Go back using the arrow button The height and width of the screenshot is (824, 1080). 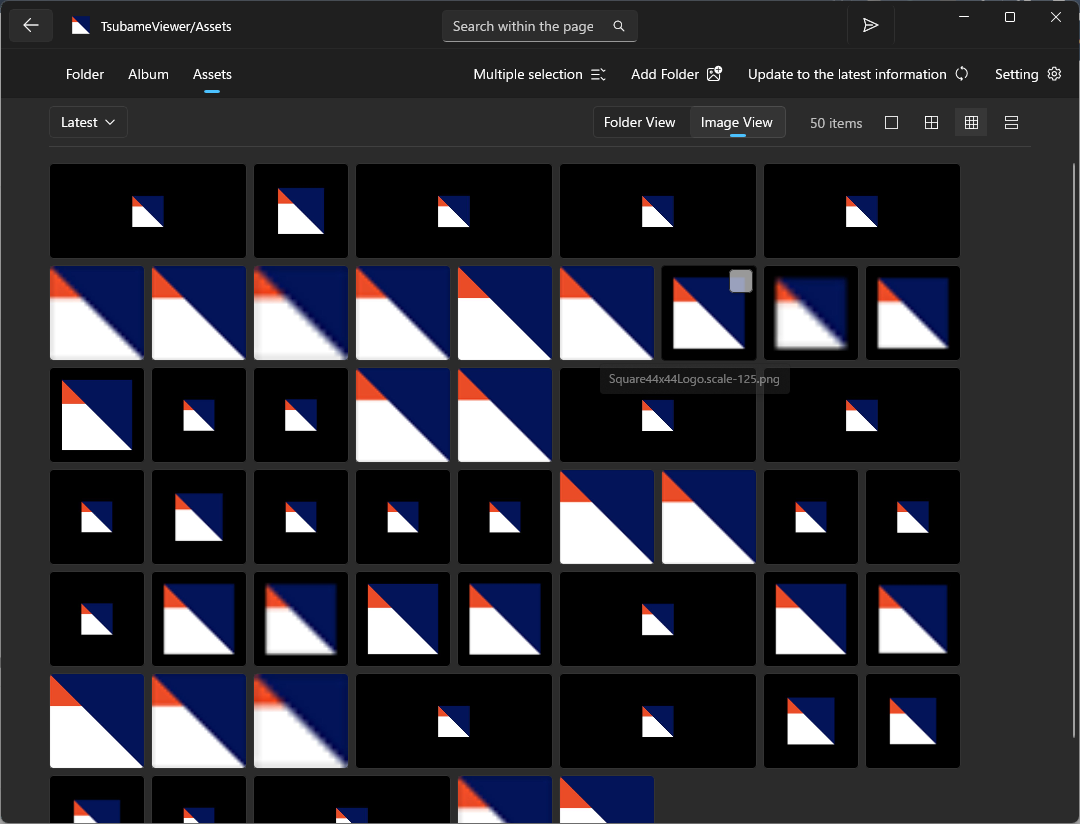coord(31,26)
